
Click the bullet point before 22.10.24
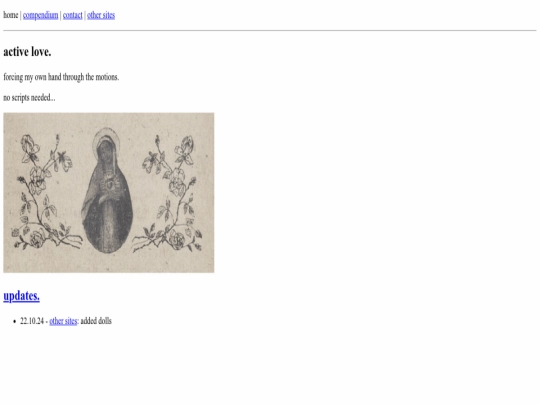point(14,321)
